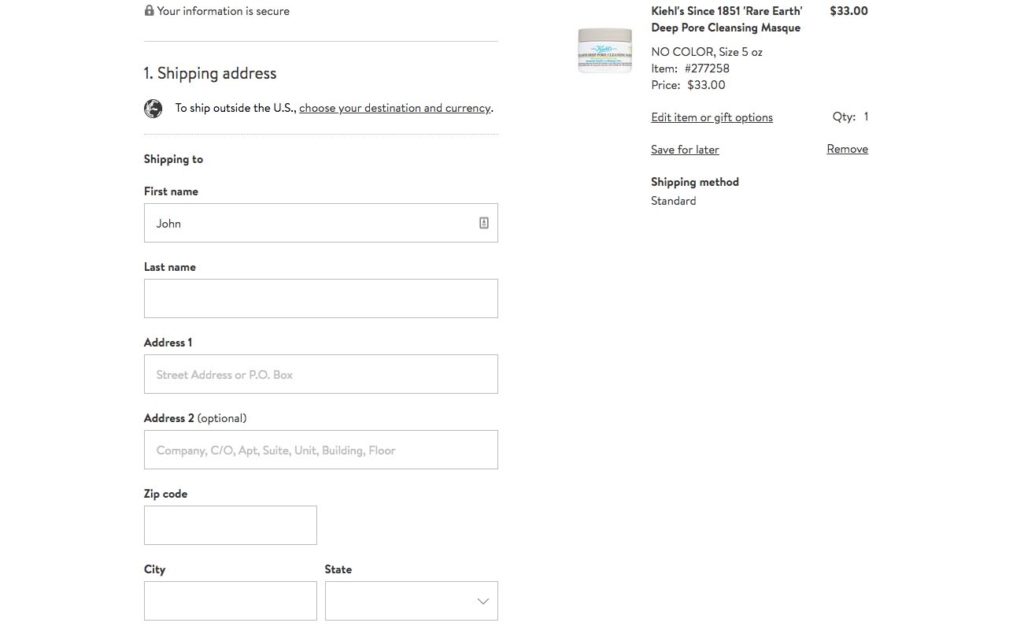Remove the Kiehl's masque from cart

click(x=847, y=149)
